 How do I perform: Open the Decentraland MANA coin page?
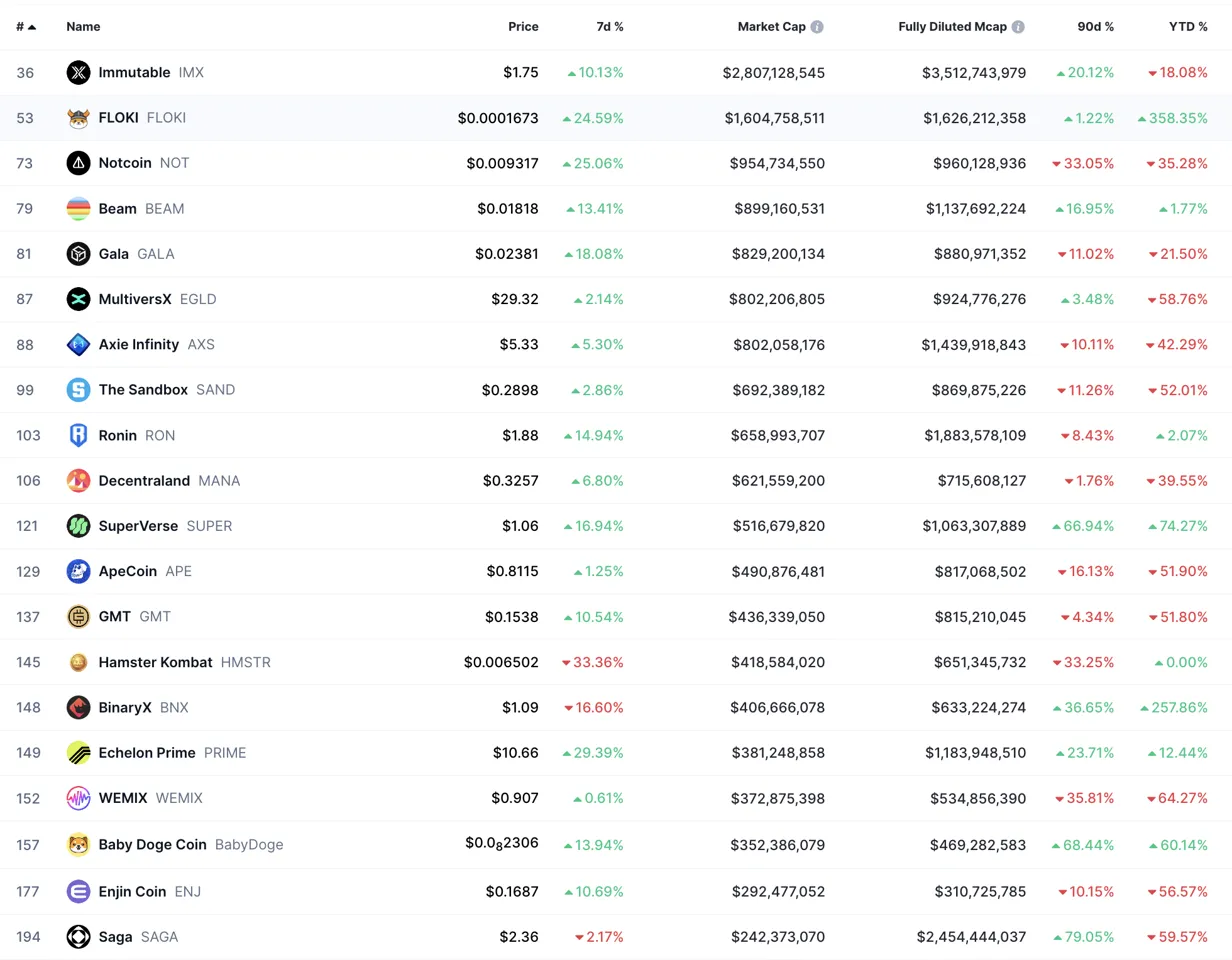click(144, 481)
